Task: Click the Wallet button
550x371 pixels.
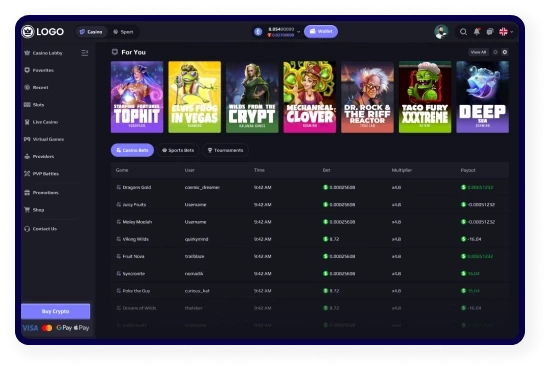Action: pyautogui.click(x=321, y=32)
